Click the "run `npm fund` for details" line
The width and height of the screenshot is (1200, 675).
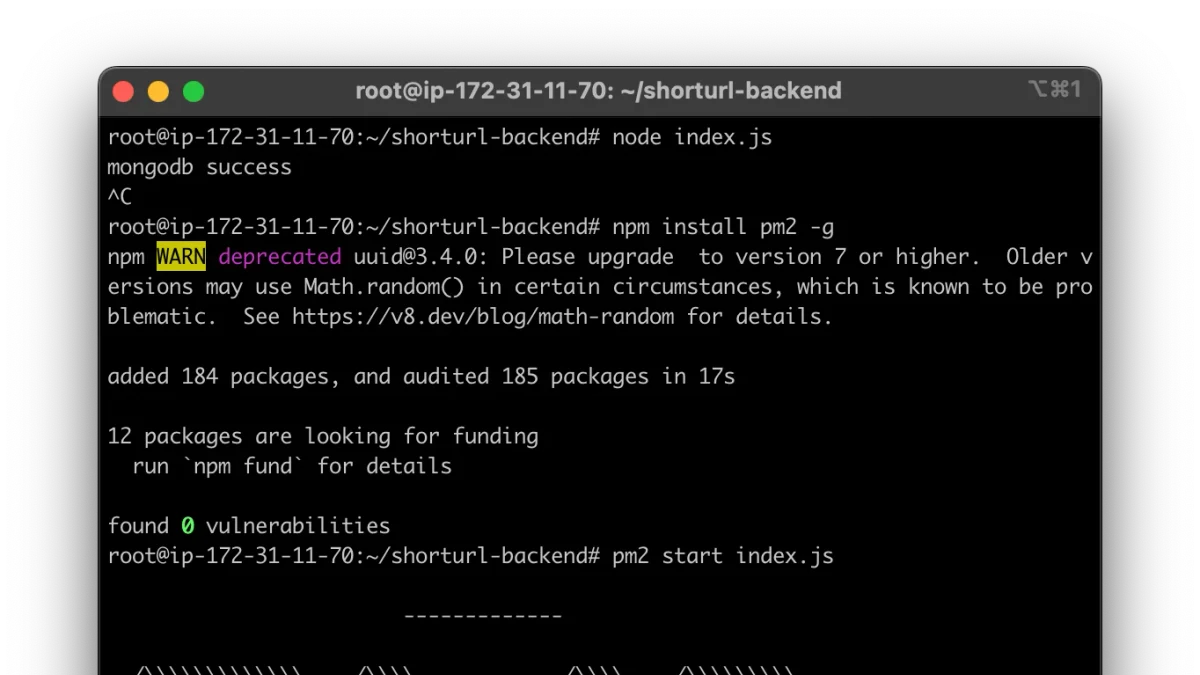(292, 467)
